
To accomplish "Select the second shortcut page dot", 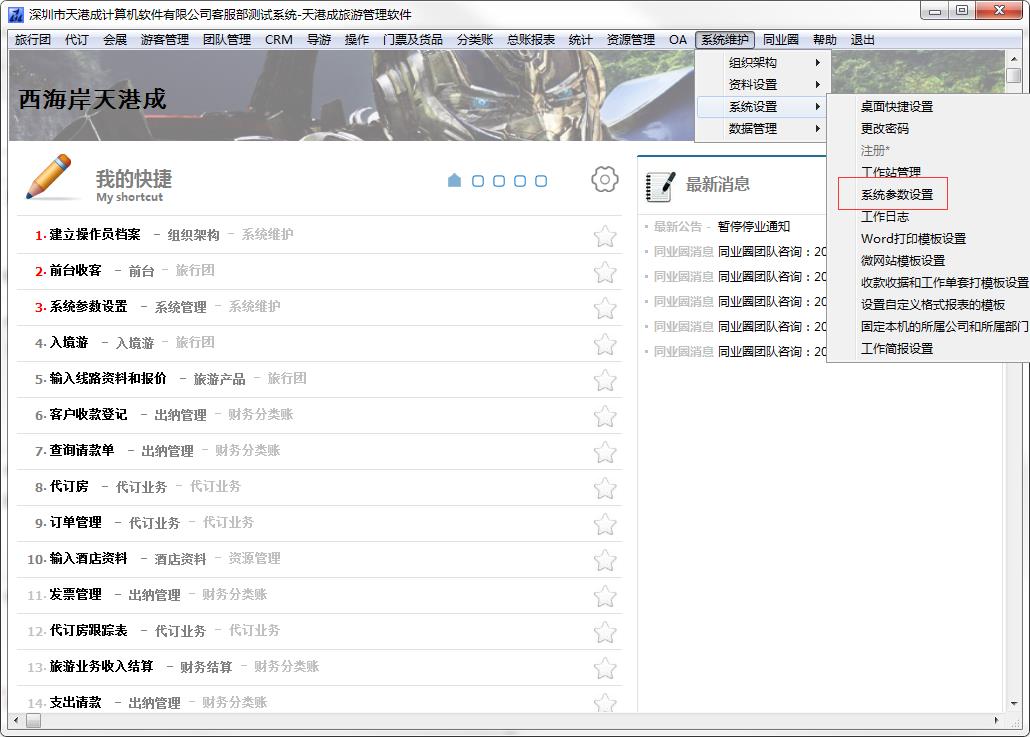I will click(x=478, y=181).
